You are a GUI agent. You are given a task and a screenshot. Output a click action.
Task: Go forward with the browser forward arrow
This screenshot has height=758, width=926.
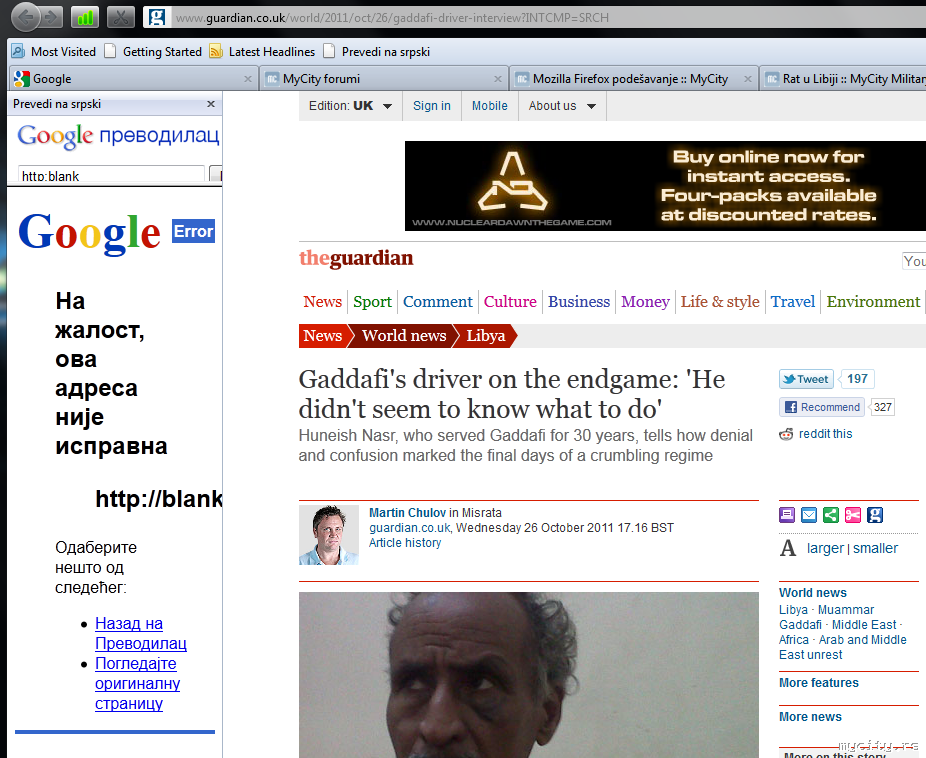pos(52,17)
